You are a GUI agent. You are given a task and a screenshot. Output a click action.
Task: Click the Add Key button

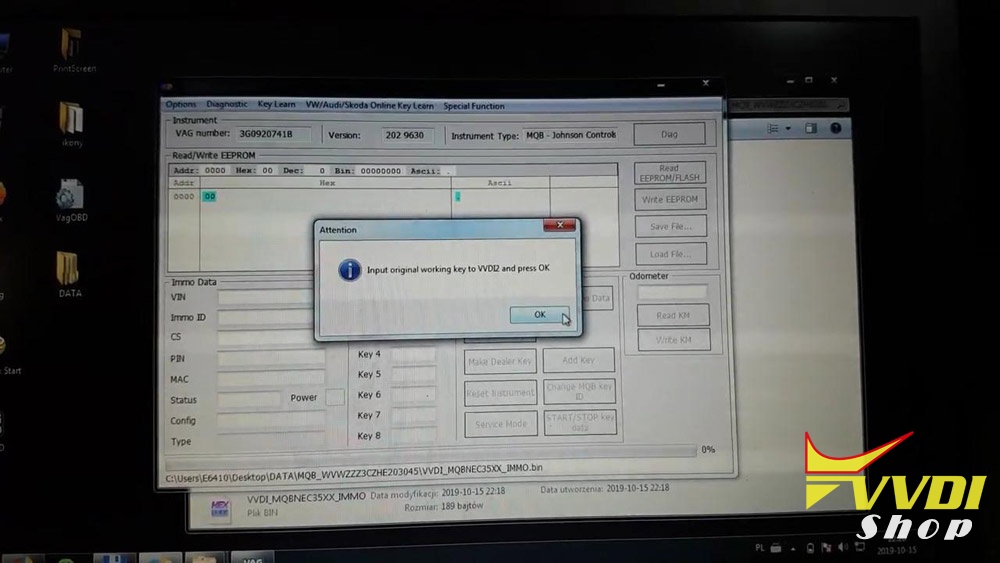(x=578, y=360)
